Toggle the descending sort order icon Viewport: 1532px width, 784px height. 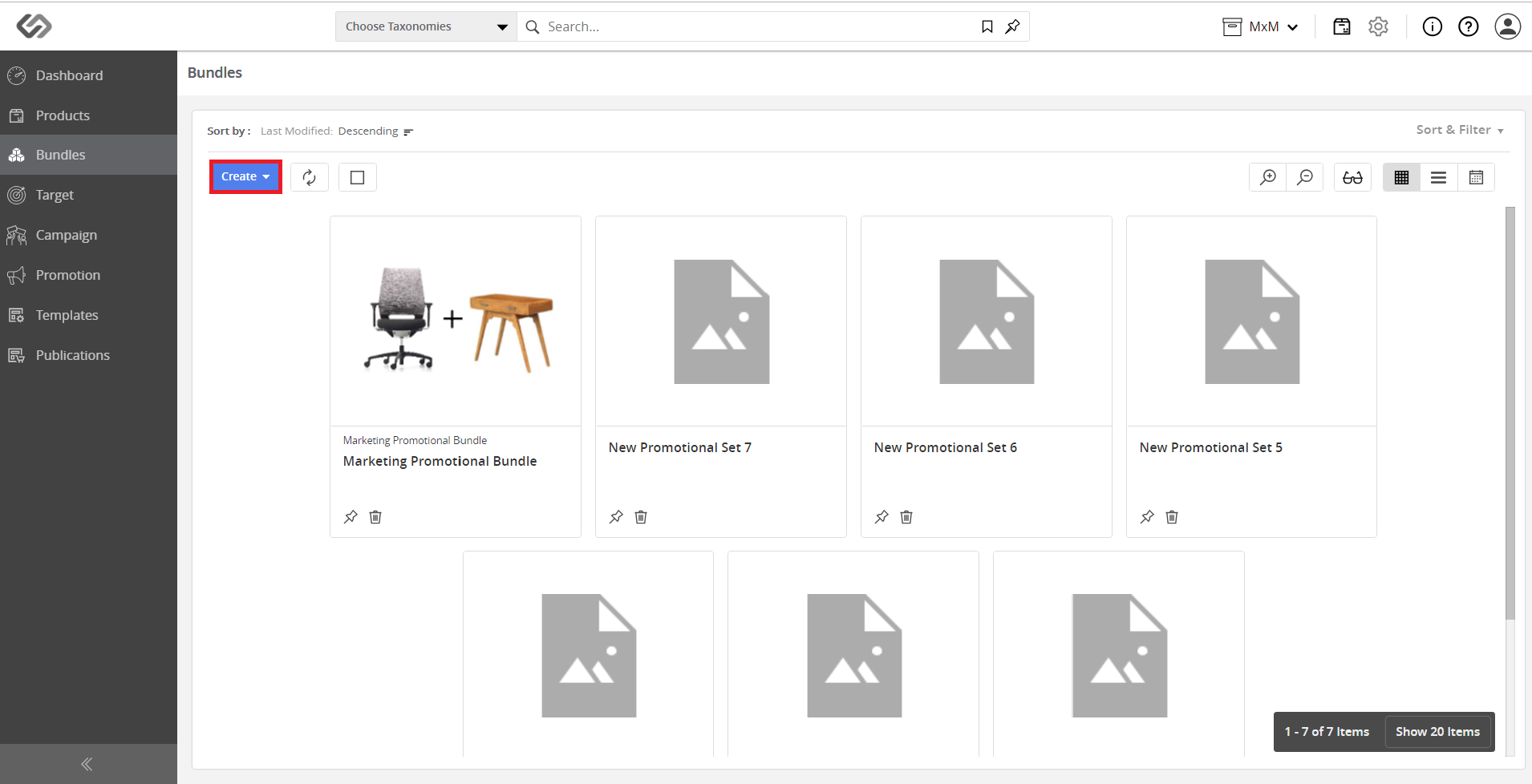point(408,132)
